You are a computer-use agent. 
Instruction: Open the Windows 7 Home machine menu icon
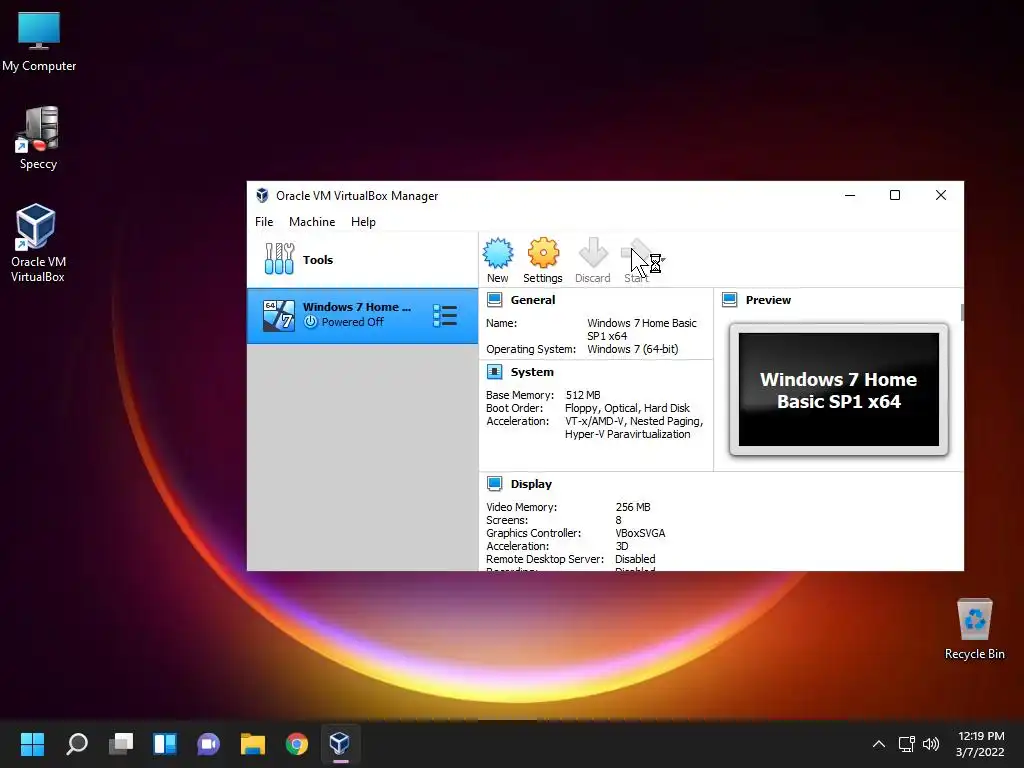445,315
